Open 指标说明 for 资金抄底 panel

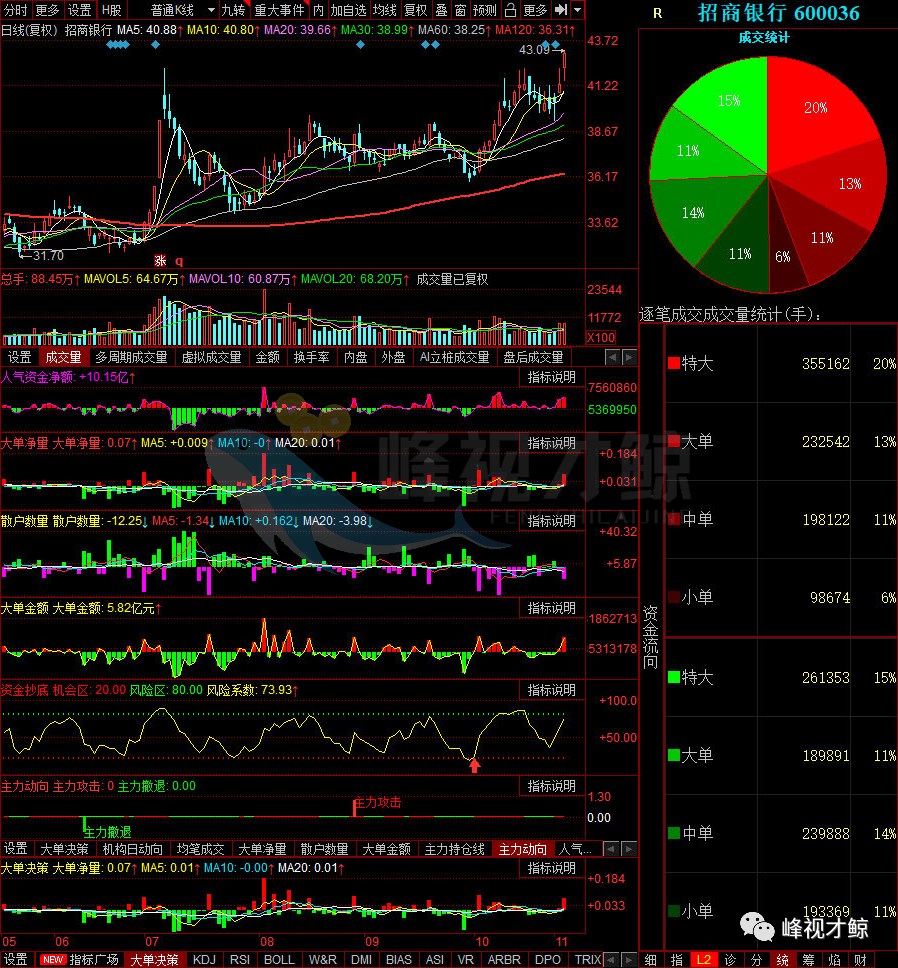(x=551, y=690)
